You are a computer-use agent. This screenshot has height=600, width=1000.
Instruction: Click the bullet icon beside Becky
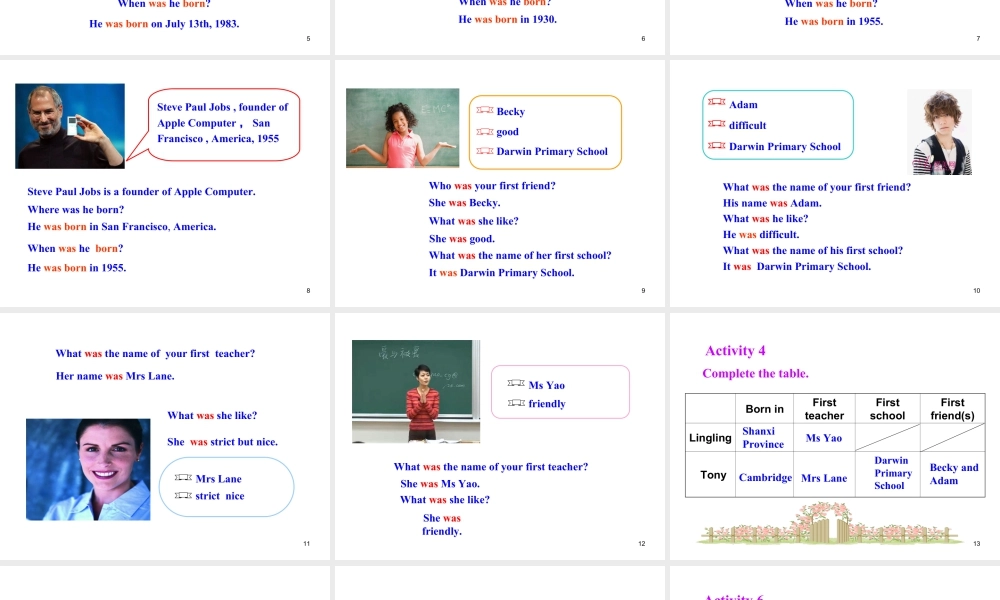[485, 111]
